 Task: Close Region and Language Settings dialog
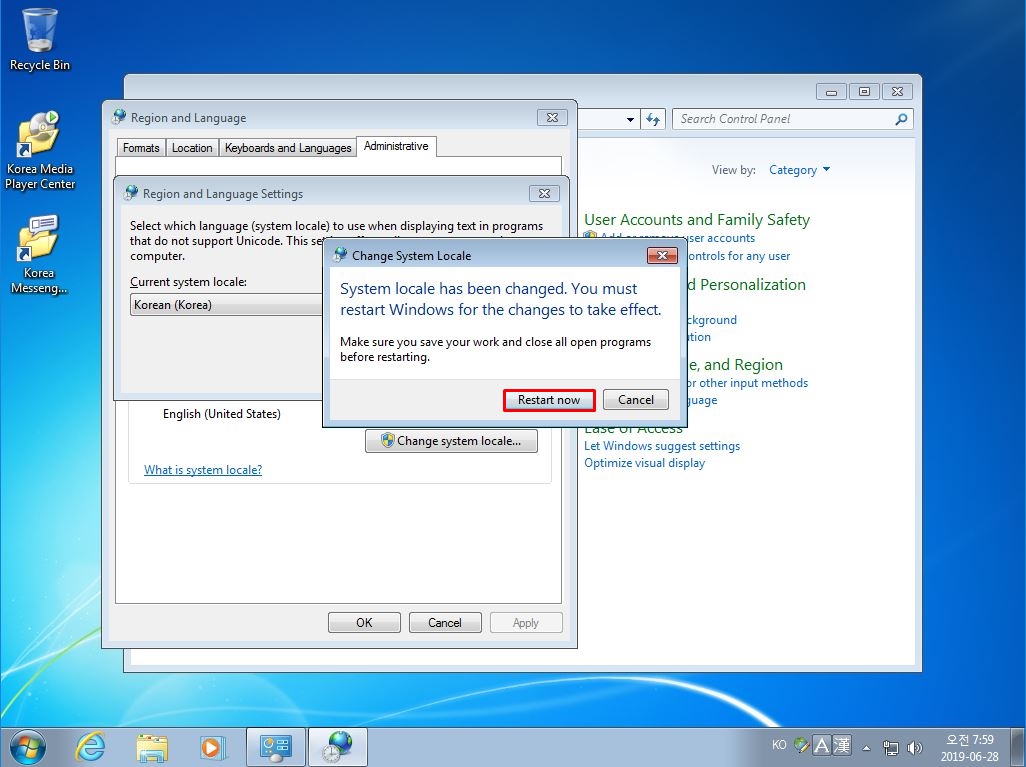tap(544, 194)
